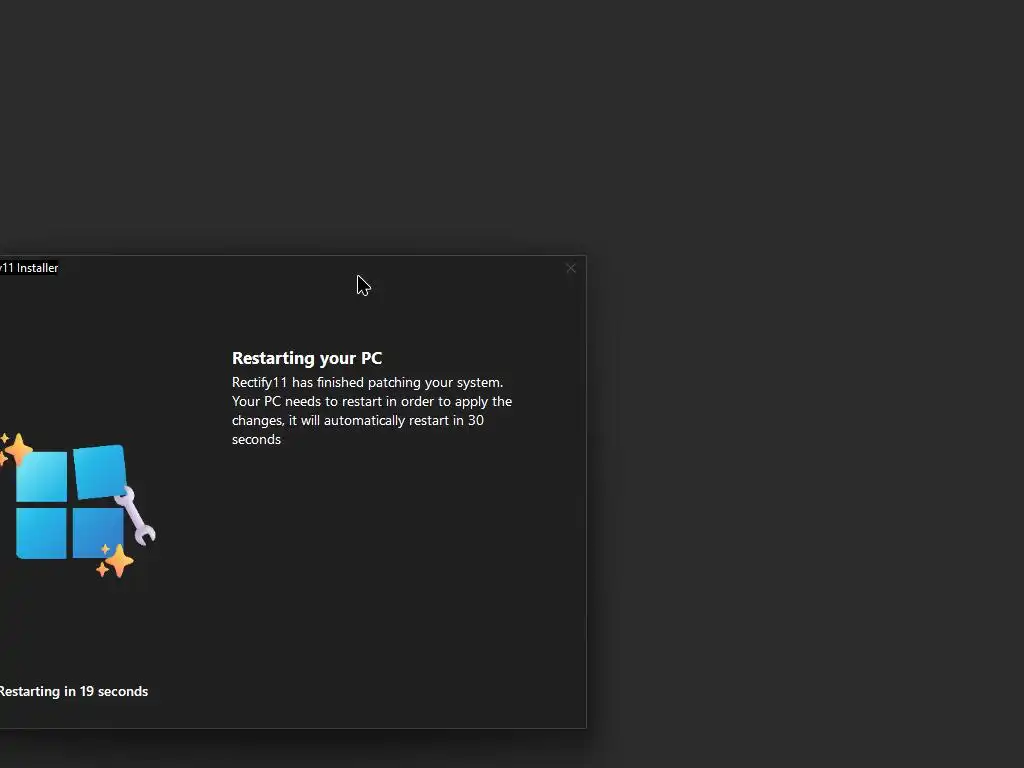
Task: Click the 'Restarting your PC' heading
Action: 307,358
